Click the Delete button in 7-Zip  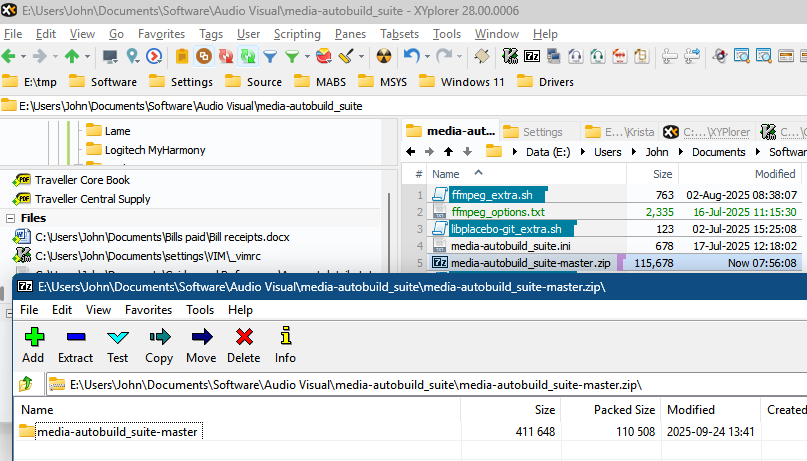(243, 345)
